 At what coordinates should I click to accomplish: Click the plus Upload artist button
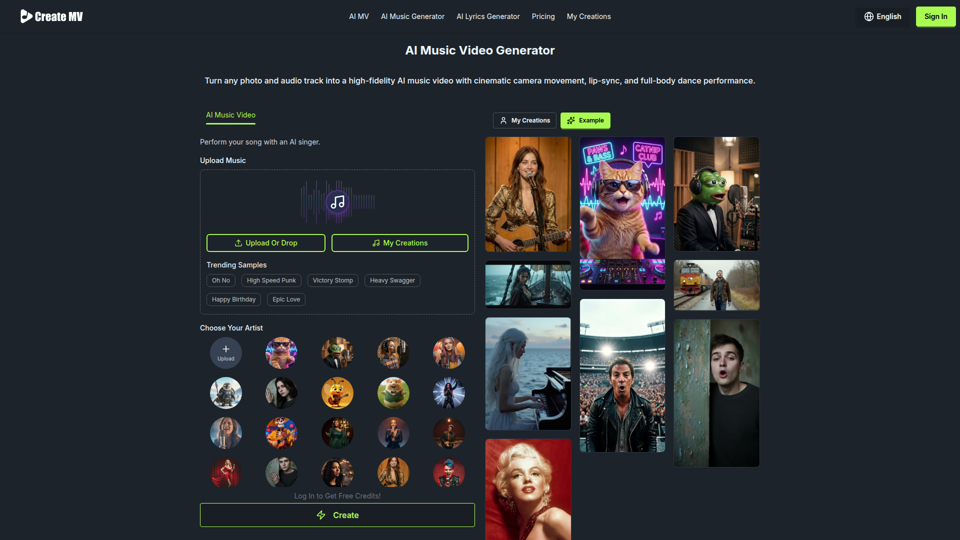pyautogui.click(x=226, y=353)
